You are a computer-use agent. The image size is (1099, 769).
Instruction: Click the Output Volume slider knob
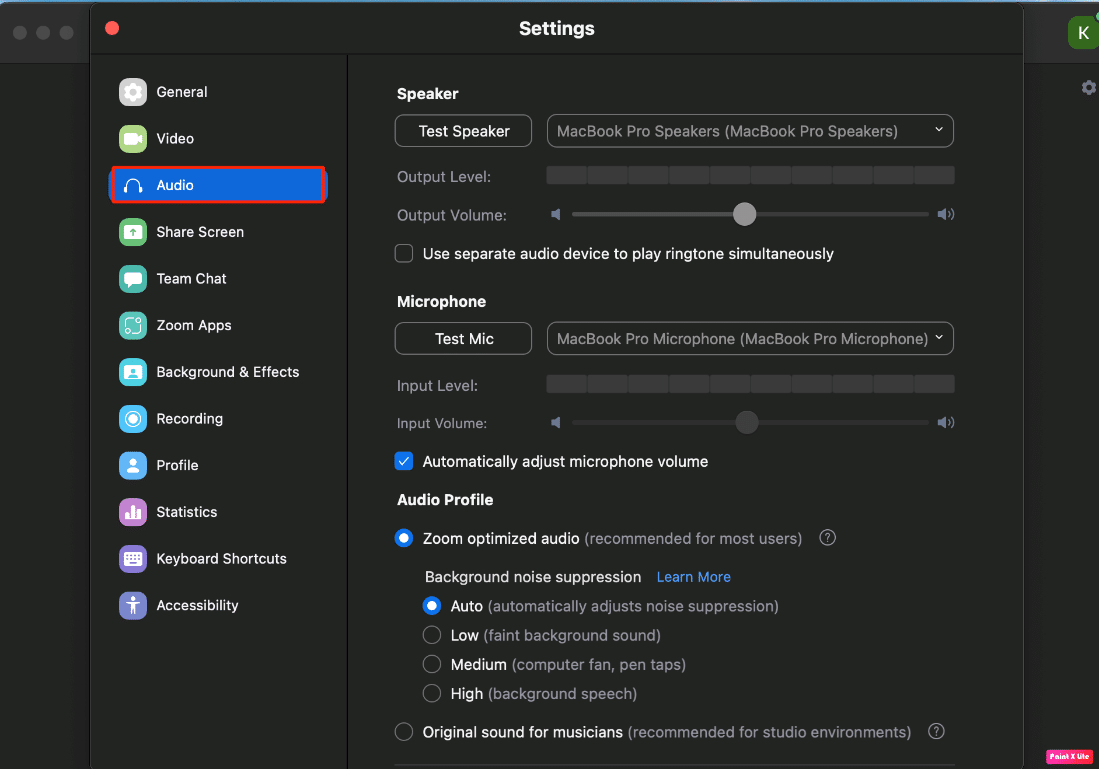[x=744, y=214]
